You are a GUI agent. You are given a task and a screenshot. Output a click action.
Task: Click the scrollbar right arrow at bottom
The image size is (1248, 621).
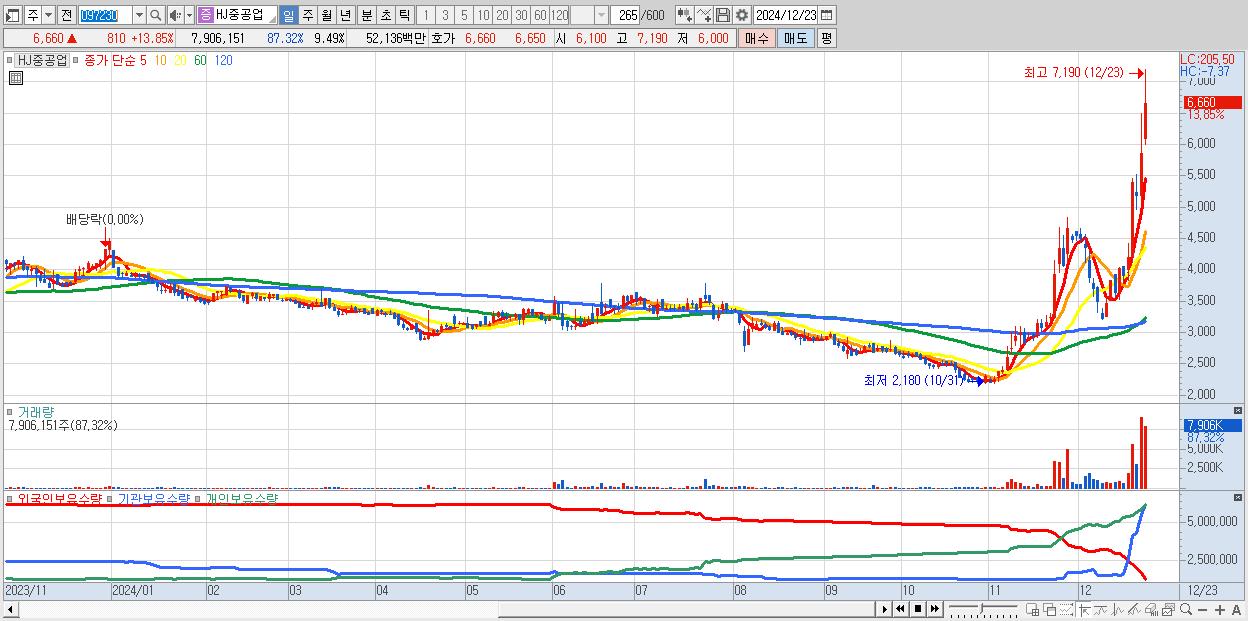[884, 609]
